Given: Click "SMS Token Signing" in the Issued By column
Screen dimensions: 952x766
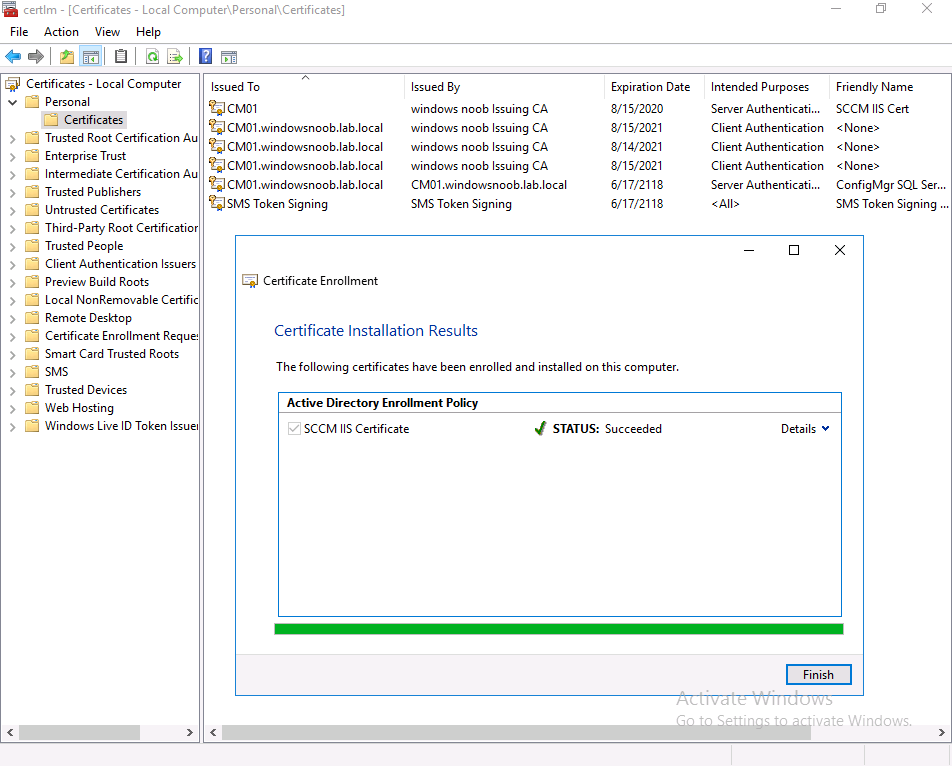Looking at the screenshot, I should (x=461, y=204).
